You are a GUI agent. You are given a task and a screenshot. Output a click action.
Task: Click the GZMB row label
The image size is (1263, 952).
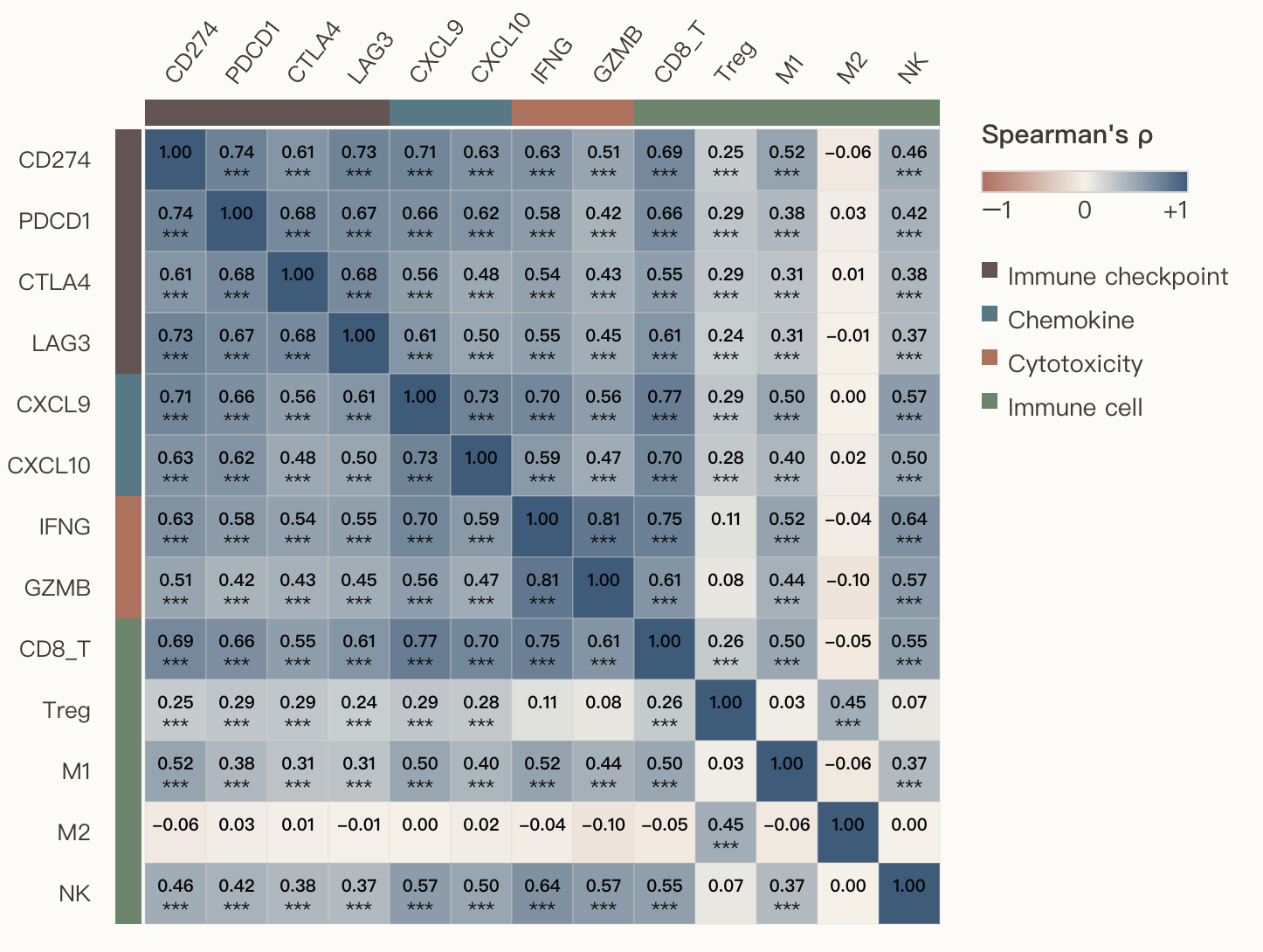[58, 588]
